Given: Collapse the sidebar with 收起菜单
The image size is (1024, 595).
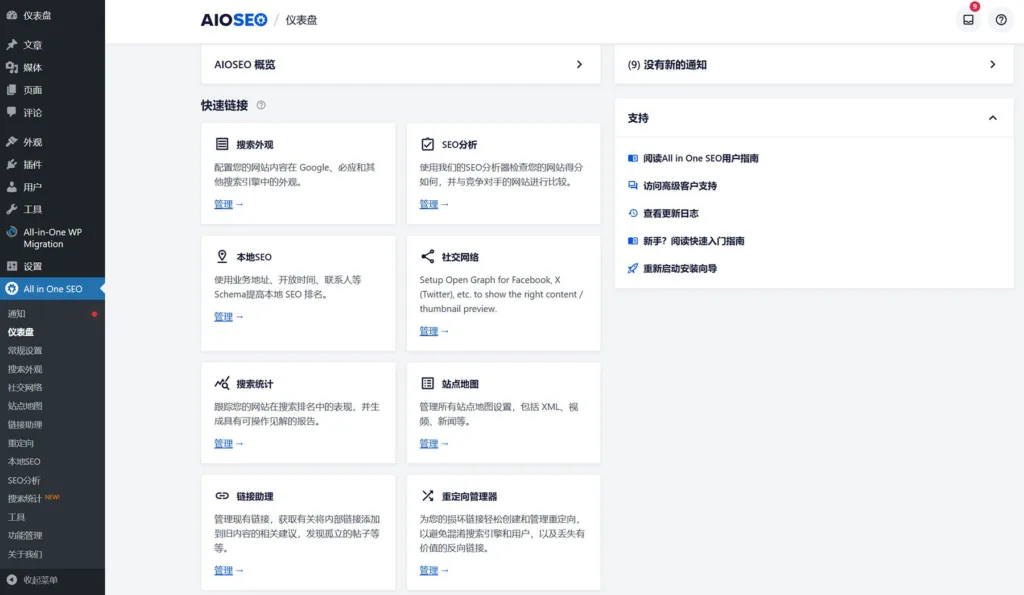Looking at the screenshot, I should click(x=40, y=580).
